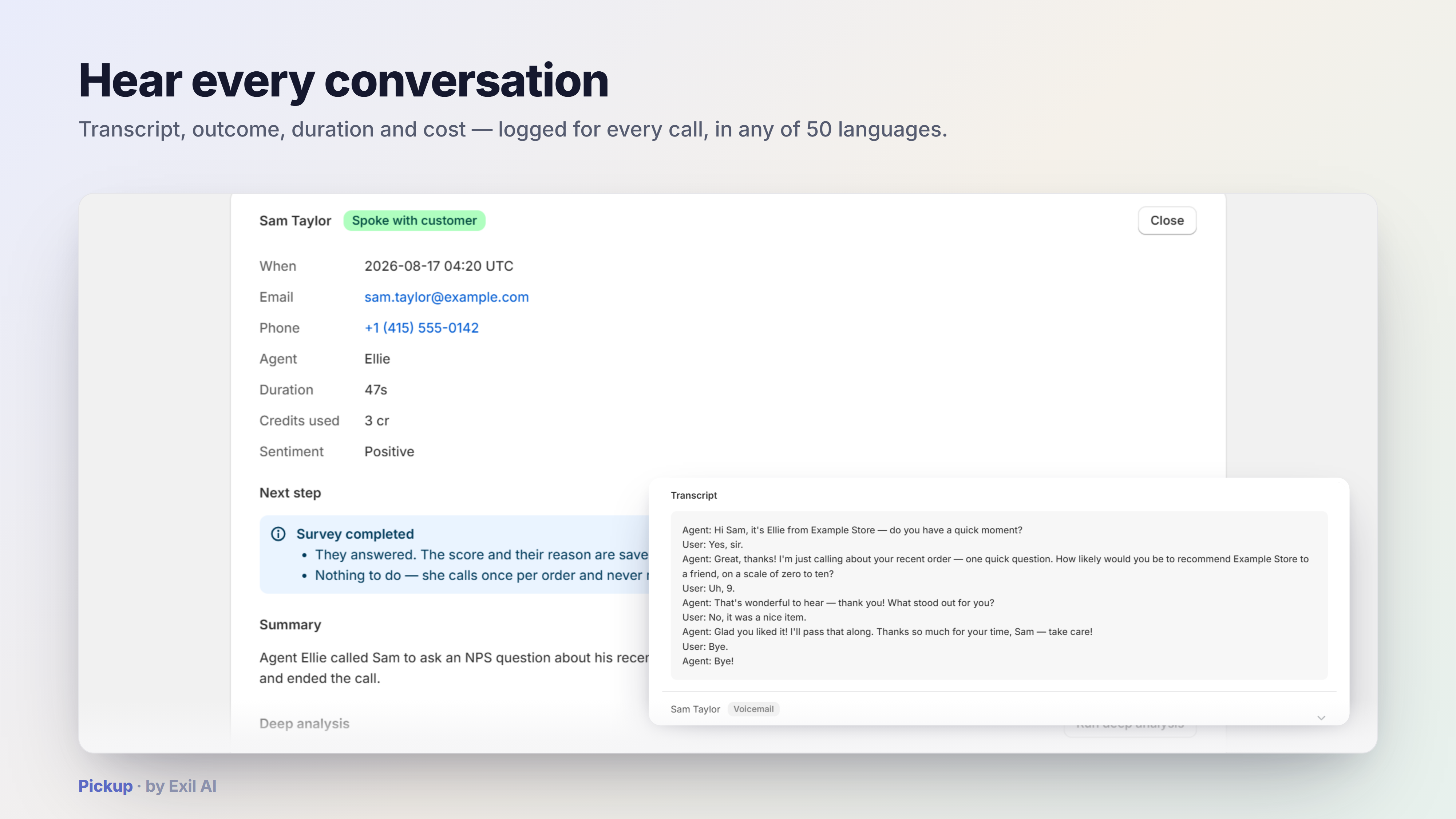Click the Deep analysis heading
Screen dimensions: 1456x819
pyautogui.click(x=304, y=724)
